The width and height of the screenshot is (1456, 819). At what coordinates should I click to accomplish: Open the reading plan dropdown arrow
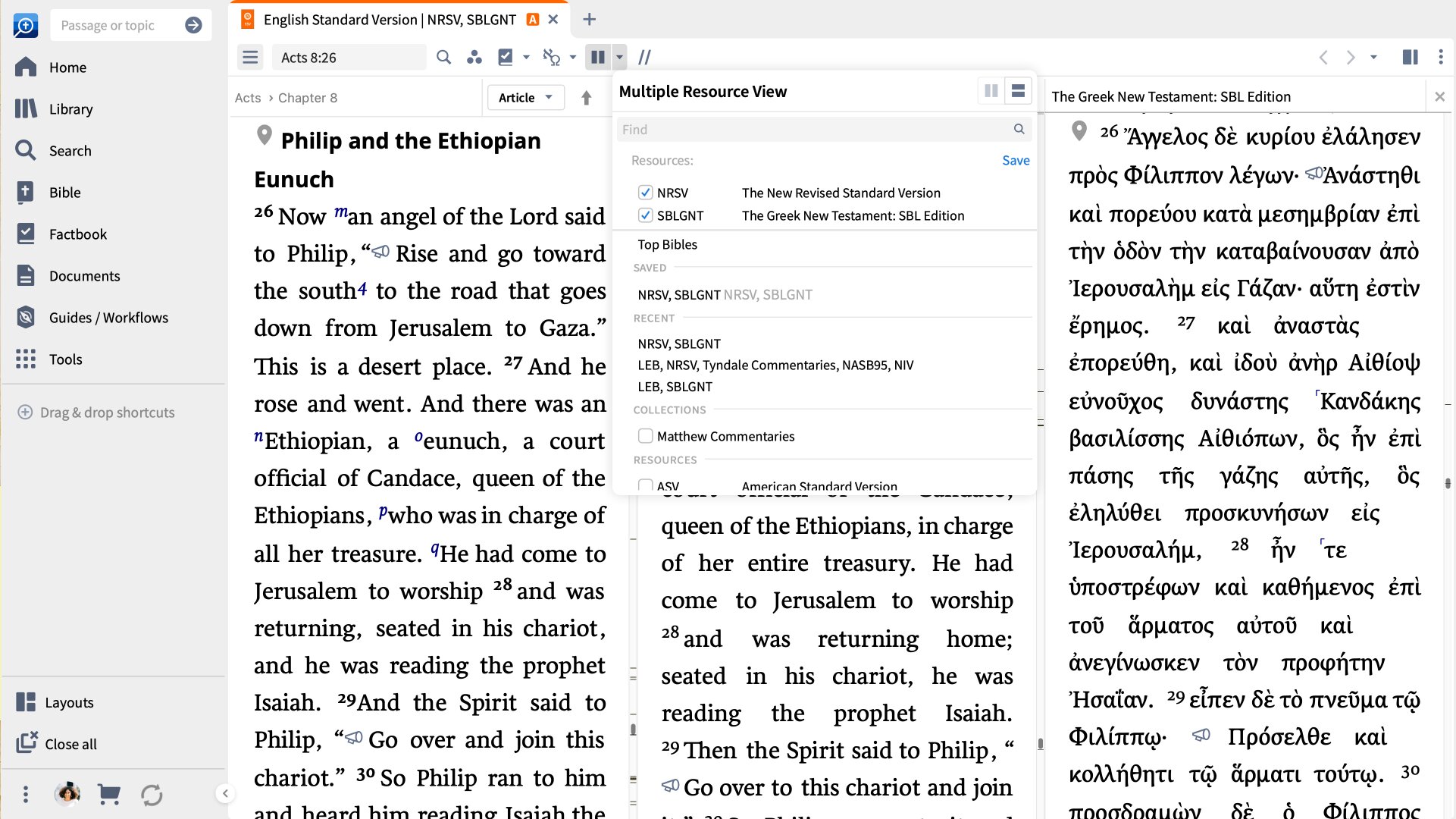tap(526, 57)
